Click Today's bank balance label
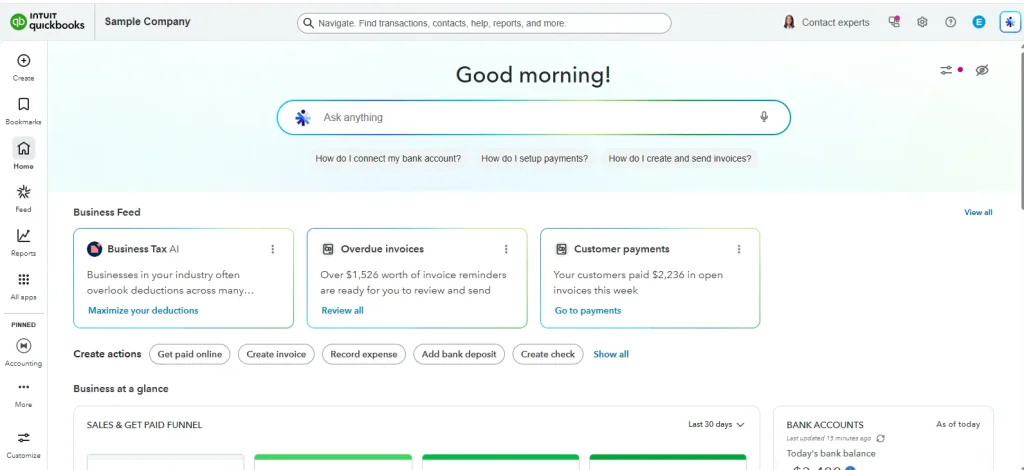Image resolution: width=1024 pixels, height=470 pixels. (831, 454)
